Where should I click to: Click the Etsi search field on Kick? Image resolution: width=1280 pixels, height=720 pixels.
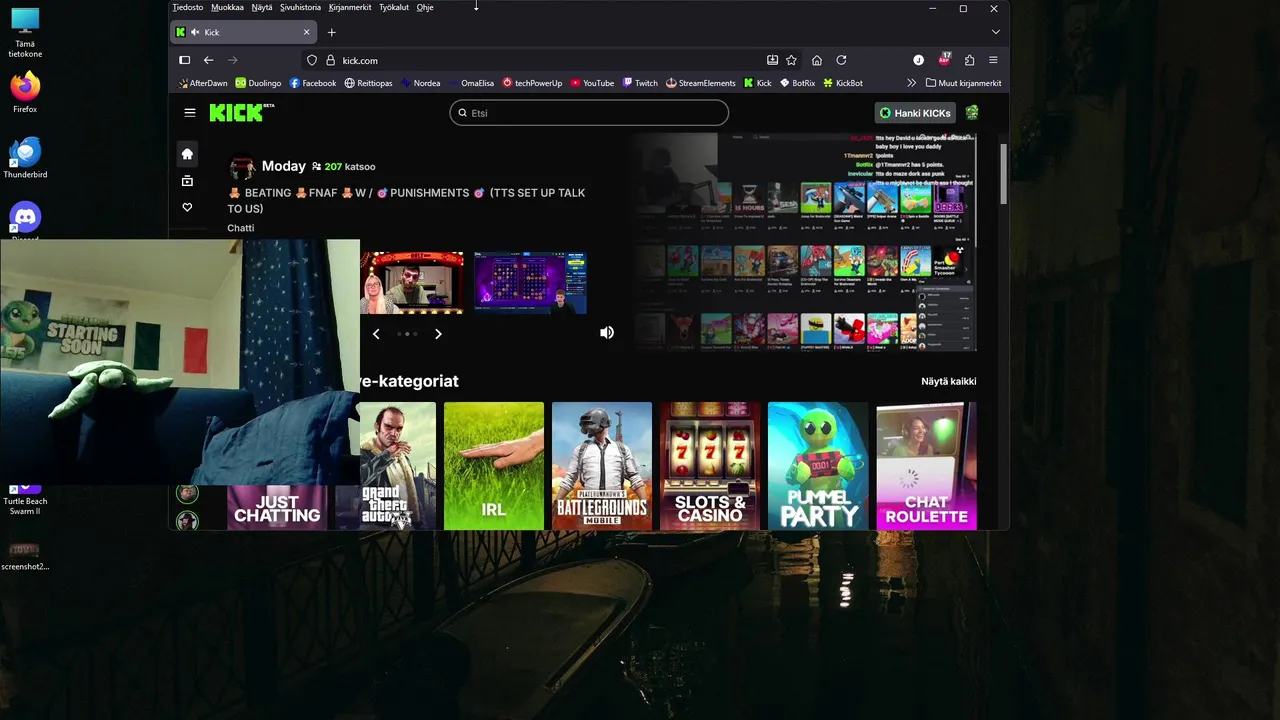point(589,113)
